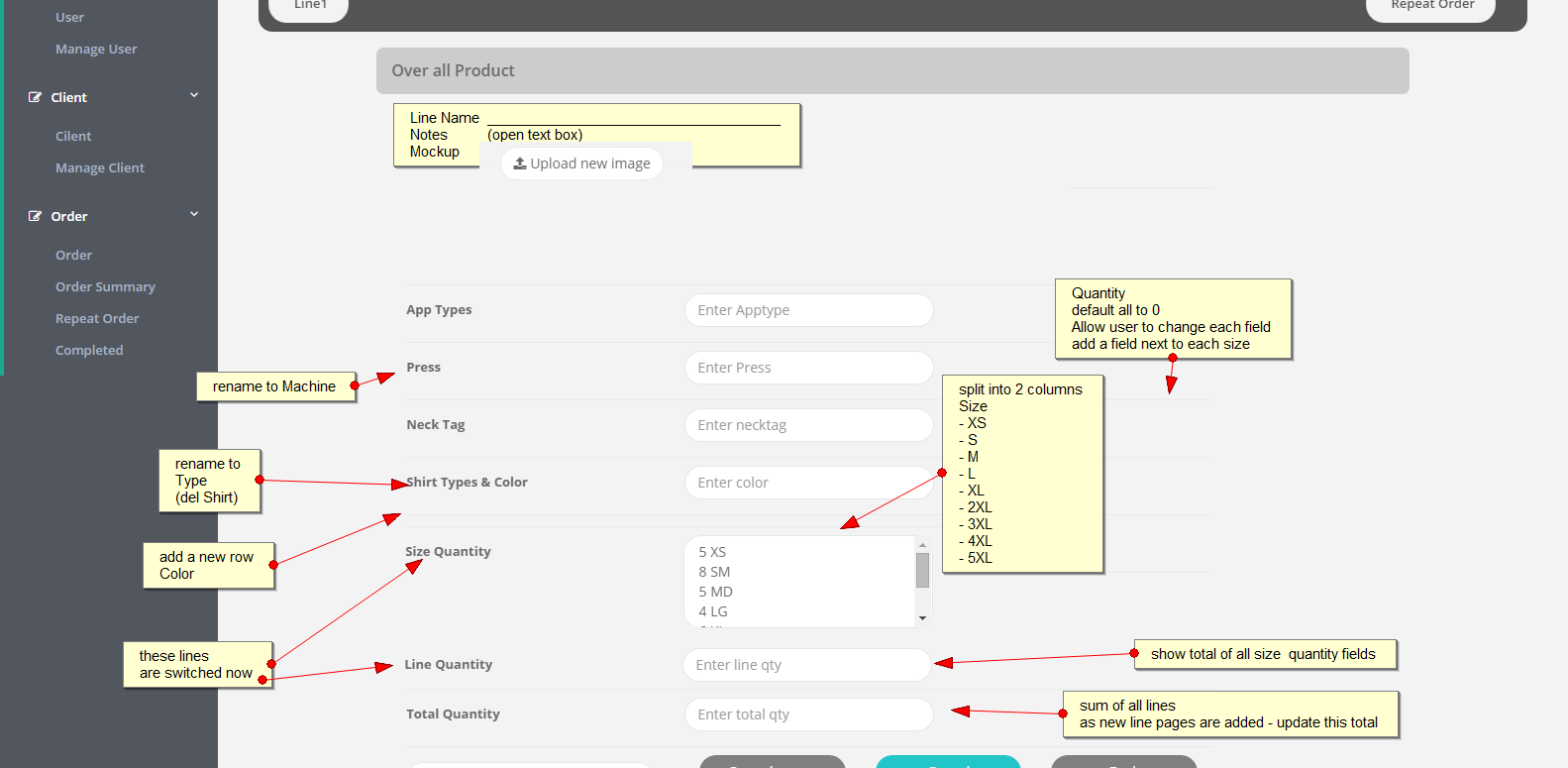
Task: Click the Upload new image button
Action: tap(581, 164)
